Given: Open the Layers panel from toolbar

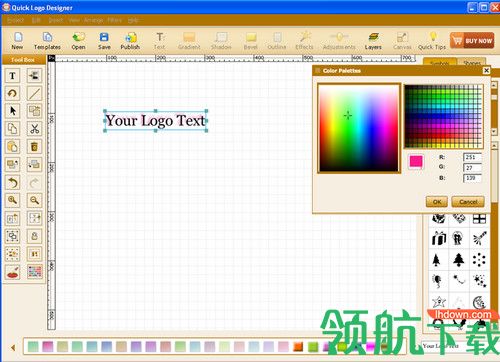Looking at the screenshot, I should point(373,41).
